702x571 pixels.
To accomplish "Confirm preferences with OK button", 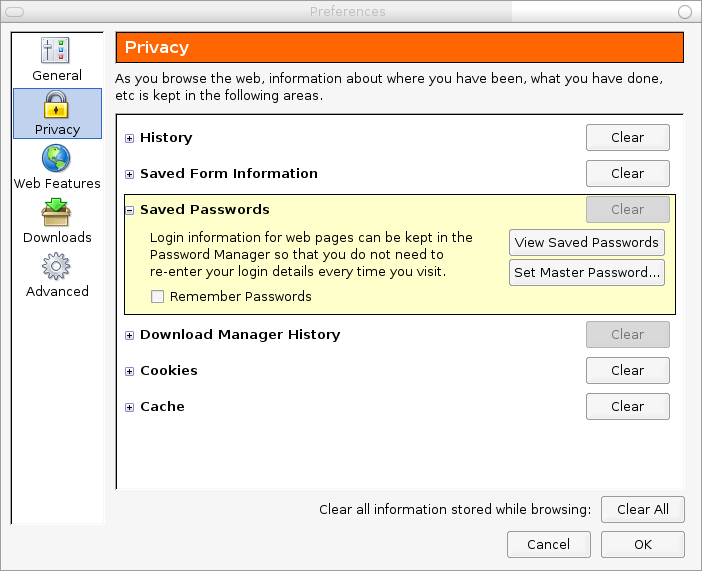I will (x=642, y=545).
